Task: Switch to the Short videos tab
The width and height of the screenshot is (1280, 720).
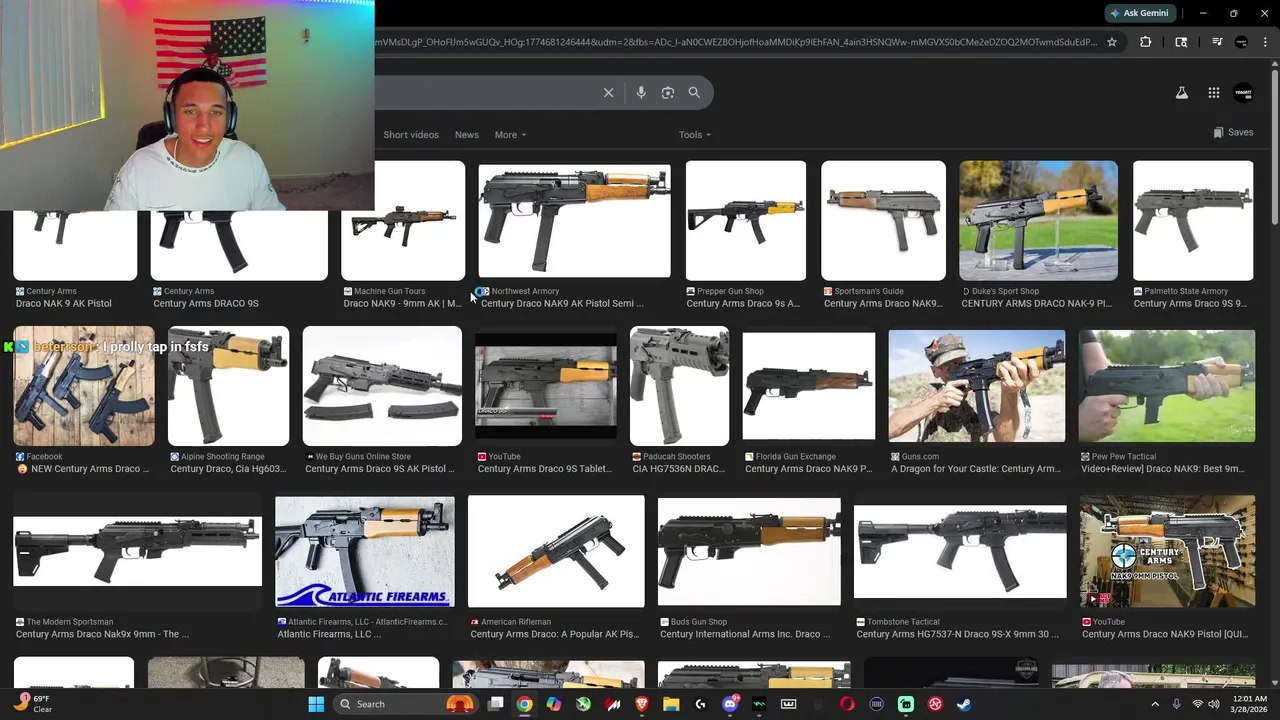Action: pyautogui.click(x=411, y=134)
